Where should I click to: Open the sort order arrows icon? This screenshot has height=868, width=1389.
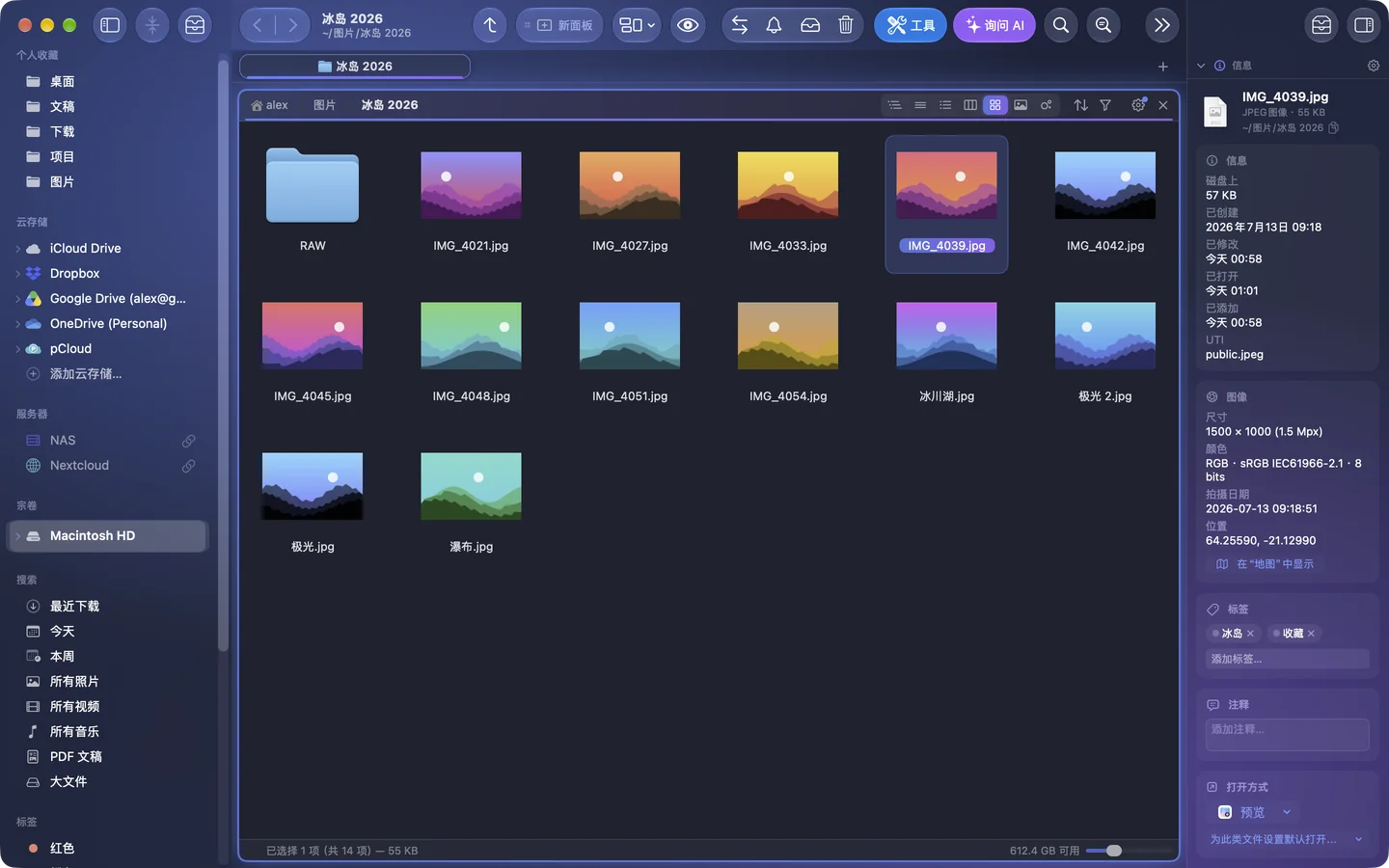(x=1080, y=105)
